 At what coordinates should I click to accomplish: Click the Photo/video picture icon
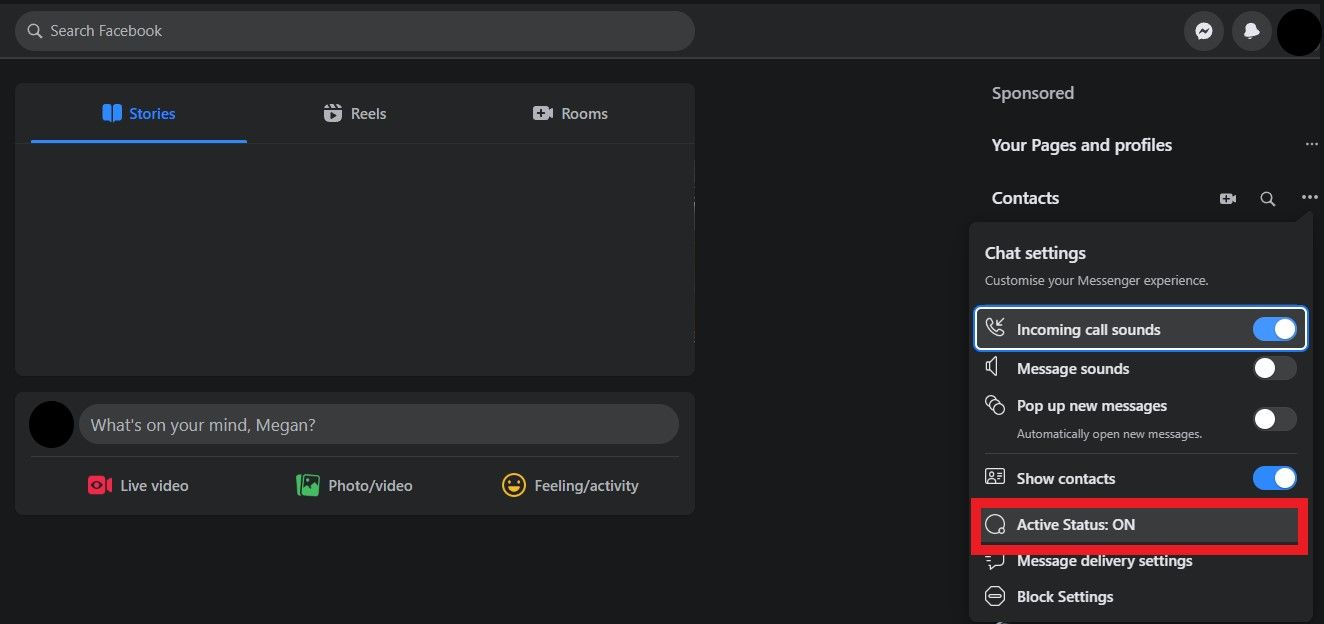coord(308,486)
